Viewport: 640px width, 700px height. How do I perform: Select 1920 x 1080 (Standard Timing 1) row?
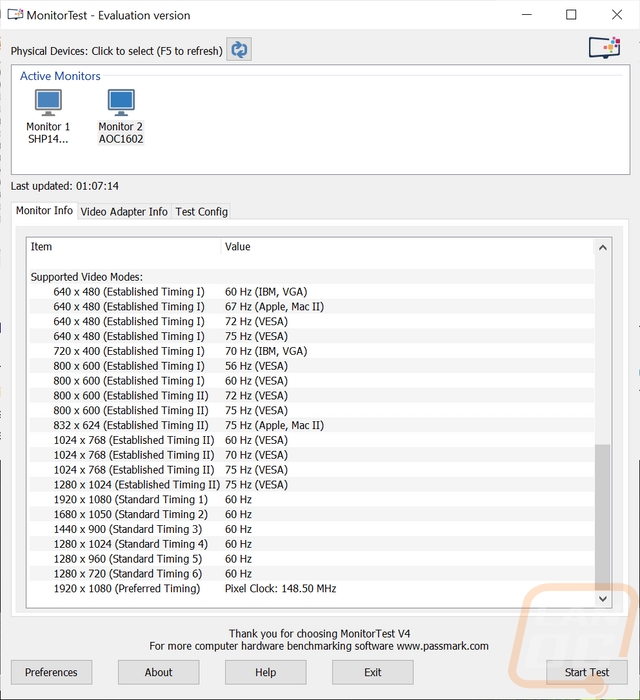pyautogui.click(x=312, y=499)
